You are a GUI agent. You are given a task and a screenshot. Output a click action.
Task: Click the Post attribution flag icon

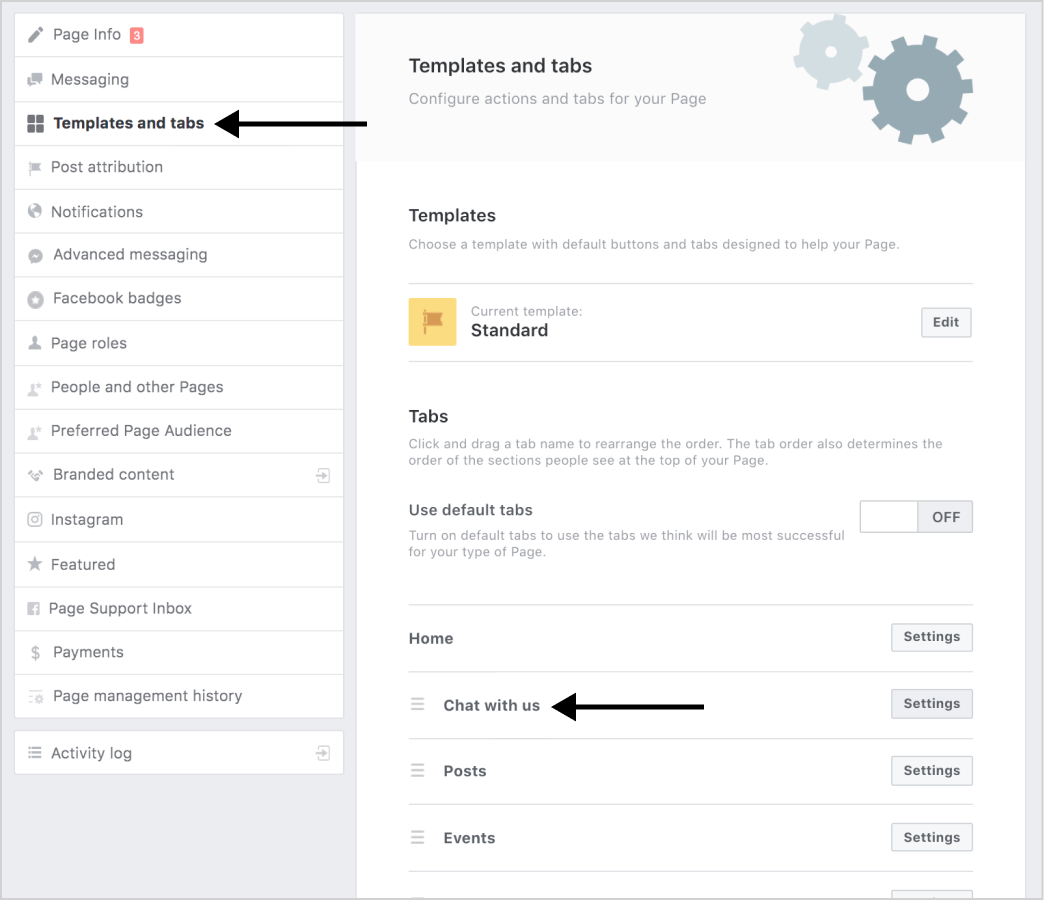pyautogui.click(x=35, y=168)
